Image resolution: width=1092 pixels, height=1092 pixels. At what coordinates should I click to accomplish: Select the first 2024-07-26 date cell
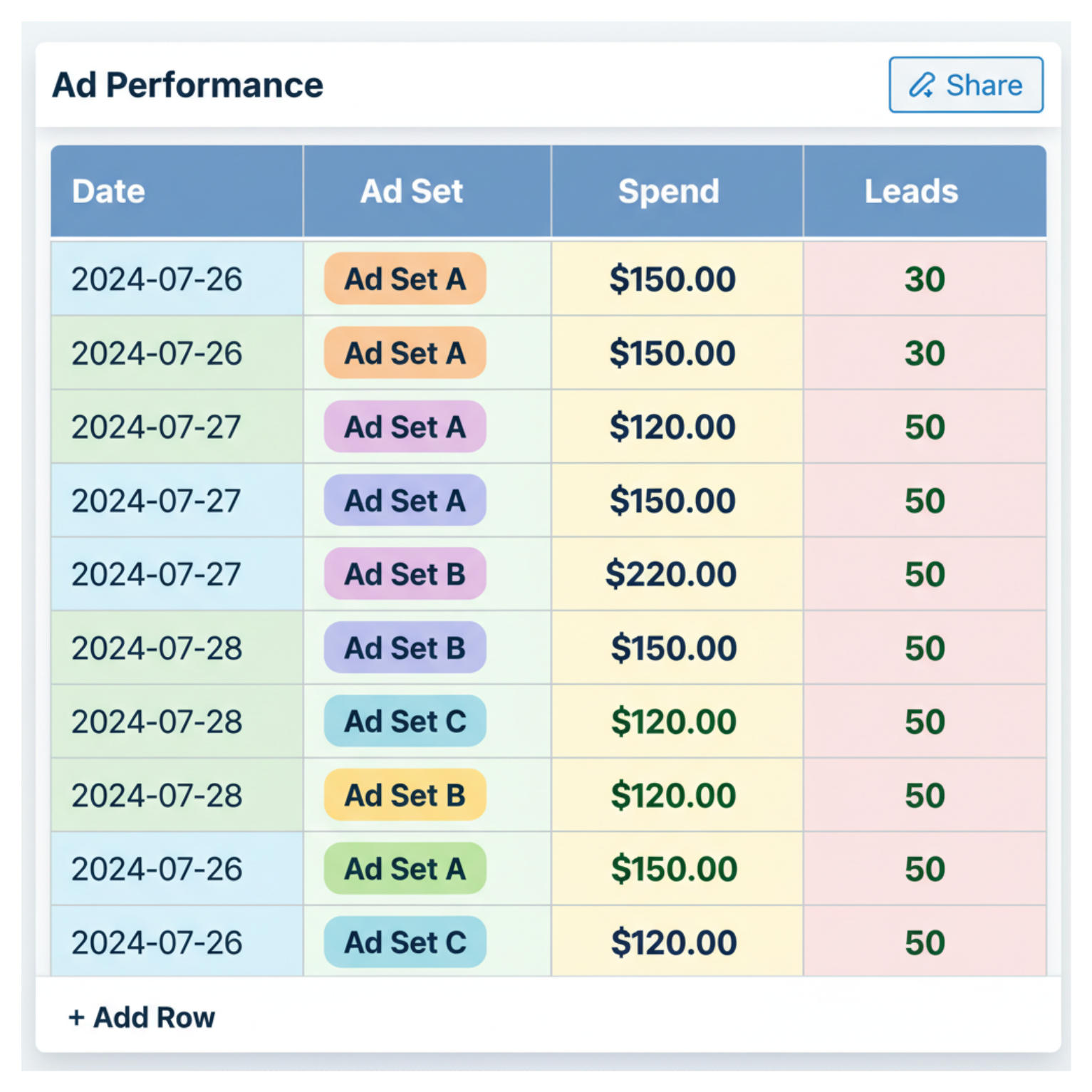(x=158, y=279)
